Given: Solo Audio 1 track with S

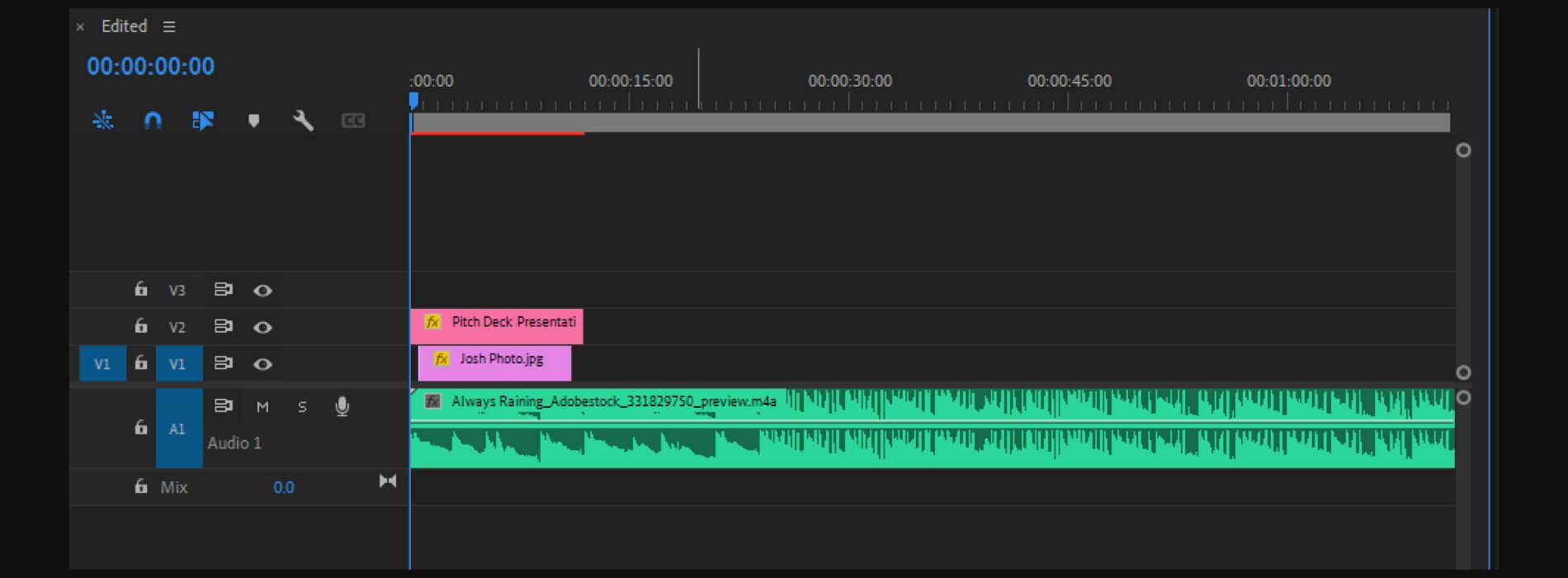Looking at the screenshot, I should (302, 406).
